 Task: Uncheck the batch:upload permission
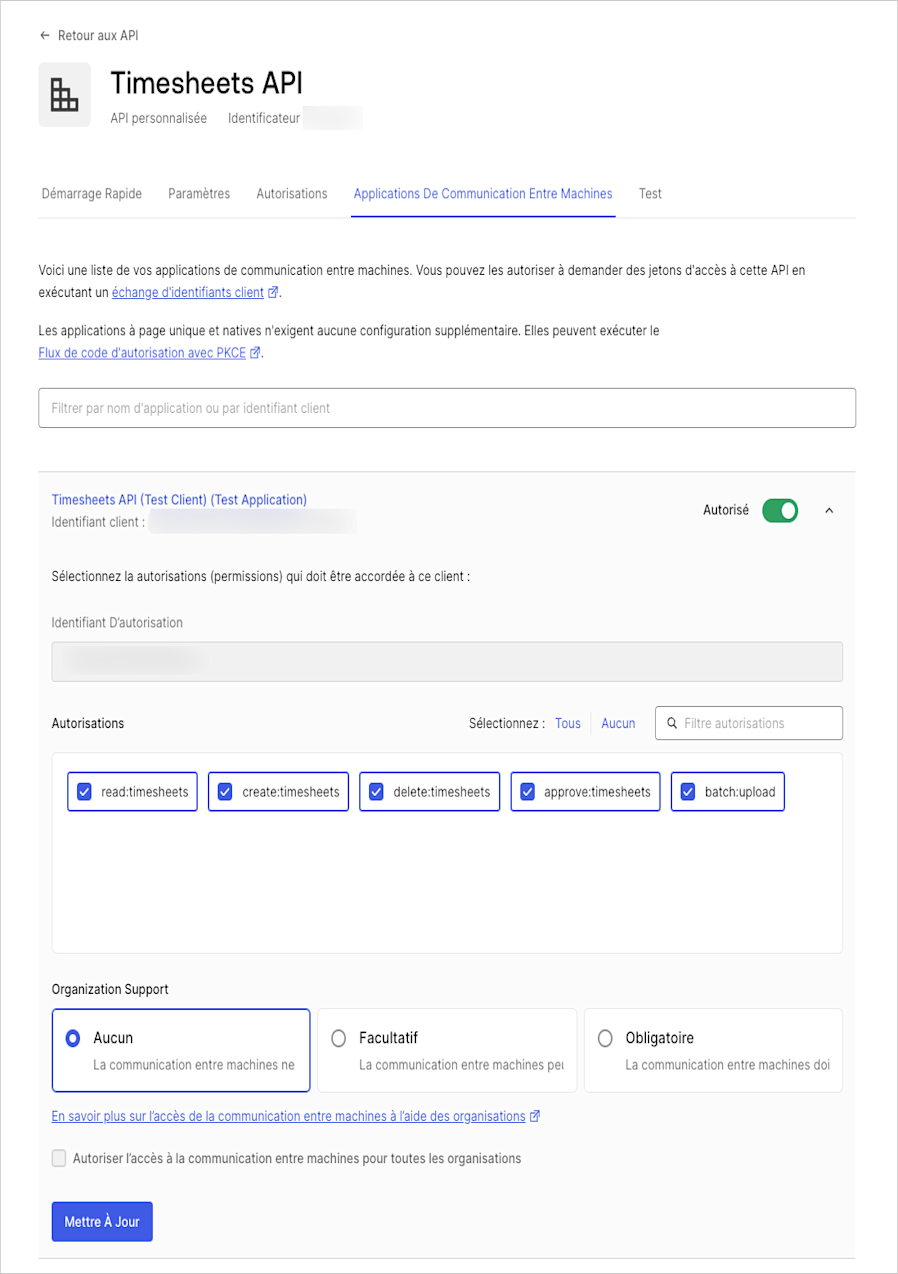[688, 792]
